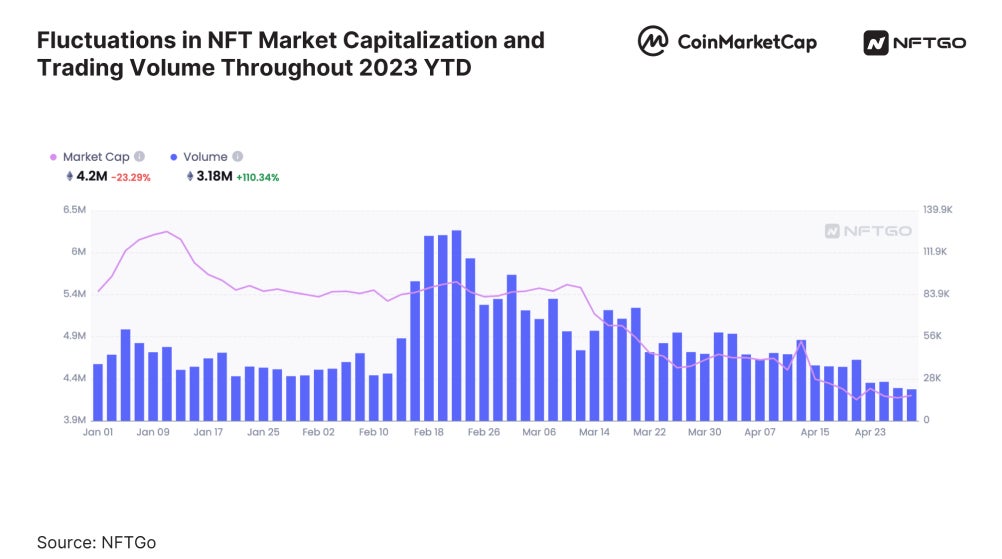The height and width of the screenshot is (559, 1002).
Task: Click the tallest volume bar near Feb 18
Action: point(456,324)
